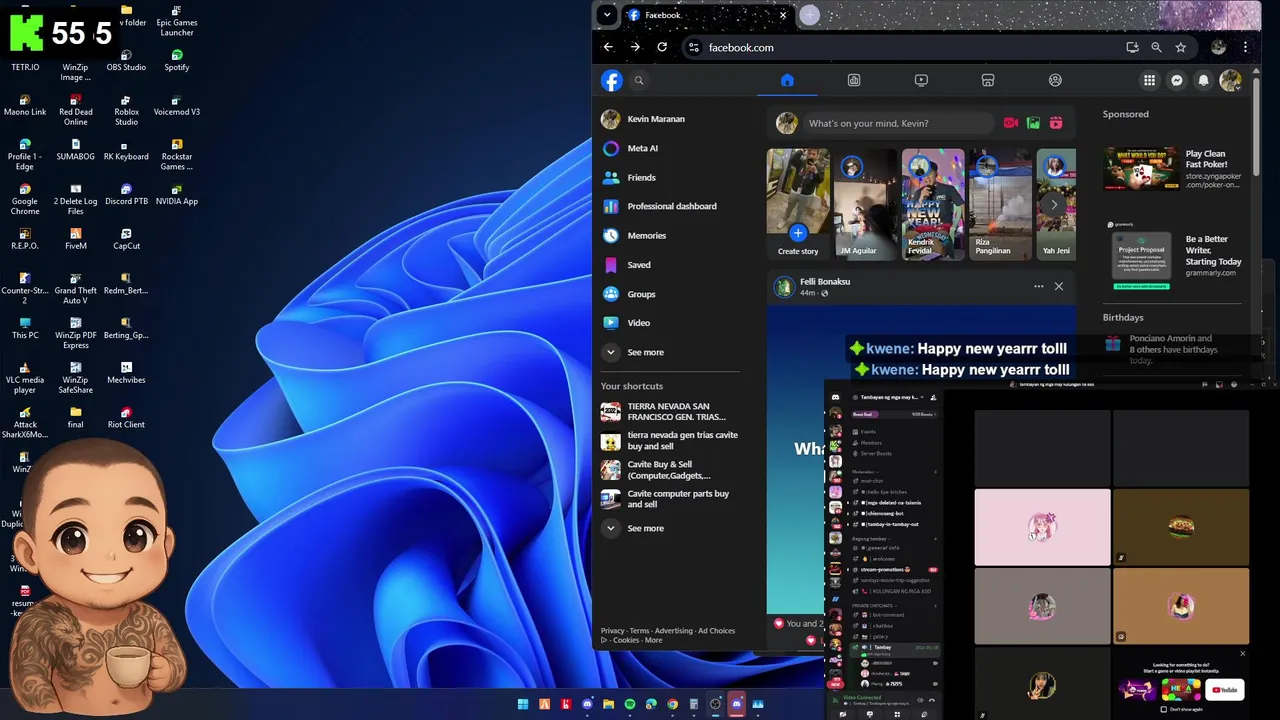
Task: Open the Privacy footer link
Action: point(612,631)
